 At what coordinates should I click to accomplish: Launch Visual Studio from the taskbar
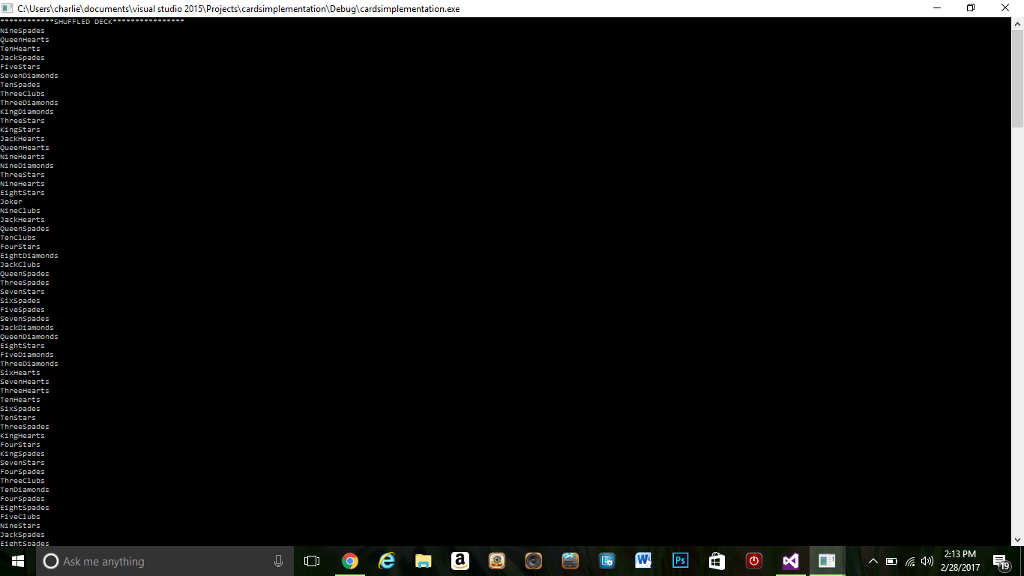[790, 561]
